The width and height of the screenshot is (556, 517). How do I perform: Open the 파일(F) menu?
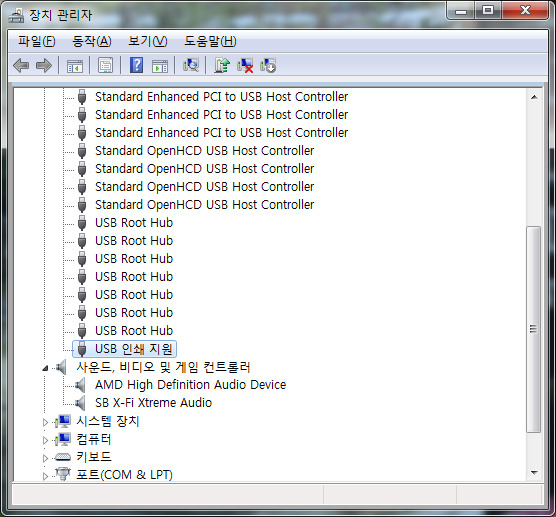pyautogui.click(x=37, y=41)
